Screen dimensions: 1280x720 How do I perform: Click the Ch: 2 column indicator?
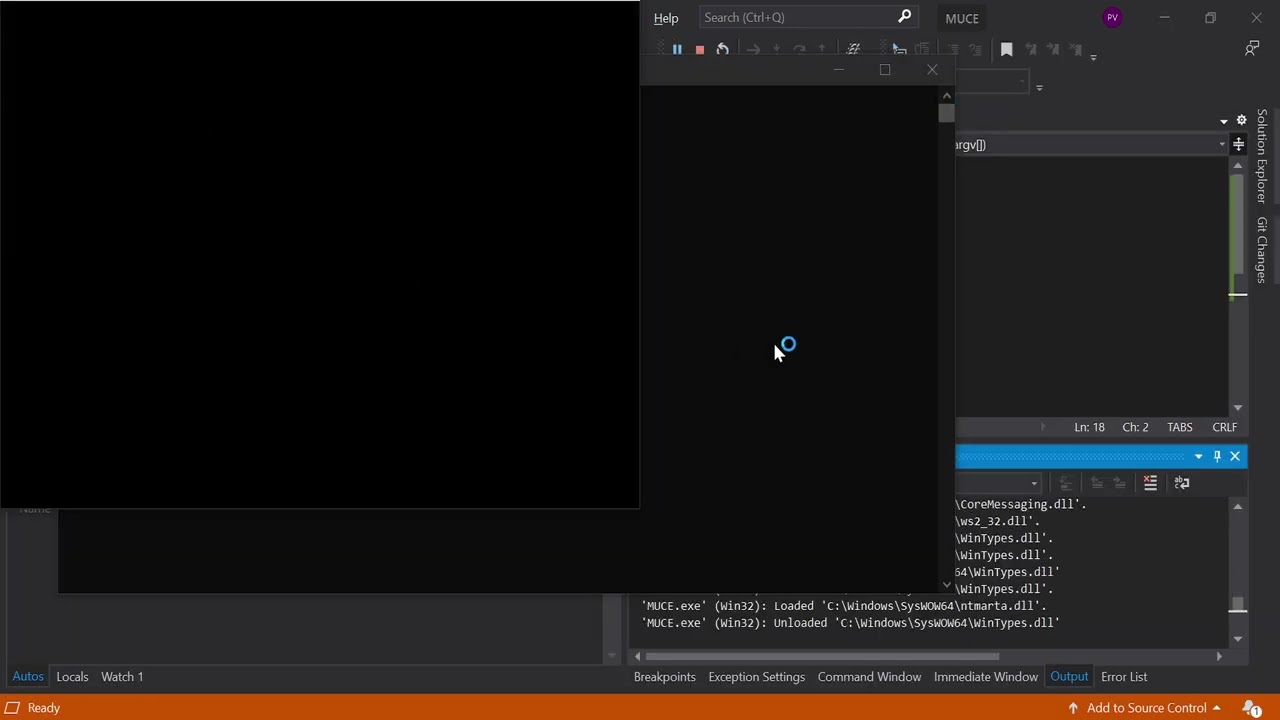pos(1135,427)
